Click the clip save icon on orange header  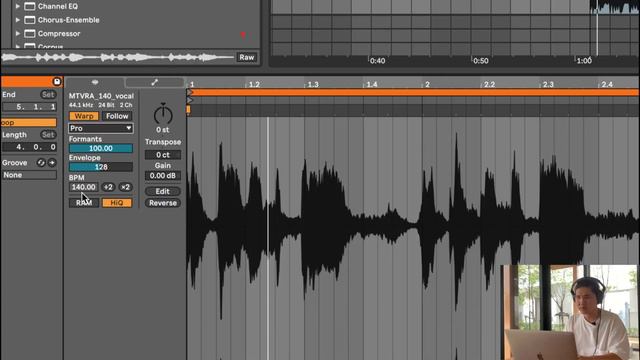point(57,81)
